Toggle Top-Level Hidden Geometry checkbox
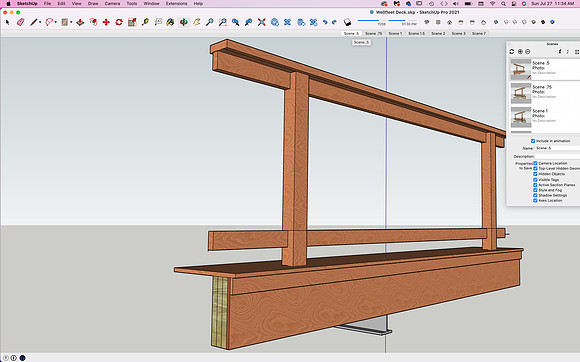 [x=535, y=168]
